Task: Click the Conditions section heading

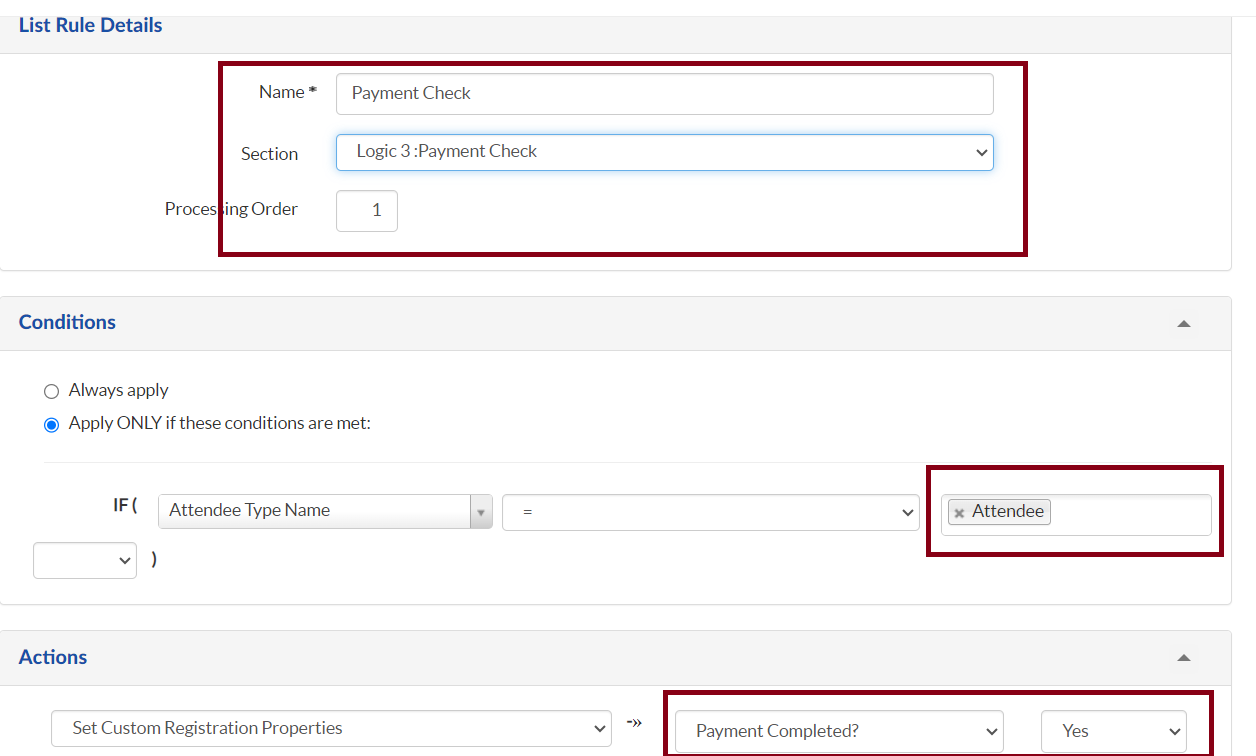Action: (67, 322)
